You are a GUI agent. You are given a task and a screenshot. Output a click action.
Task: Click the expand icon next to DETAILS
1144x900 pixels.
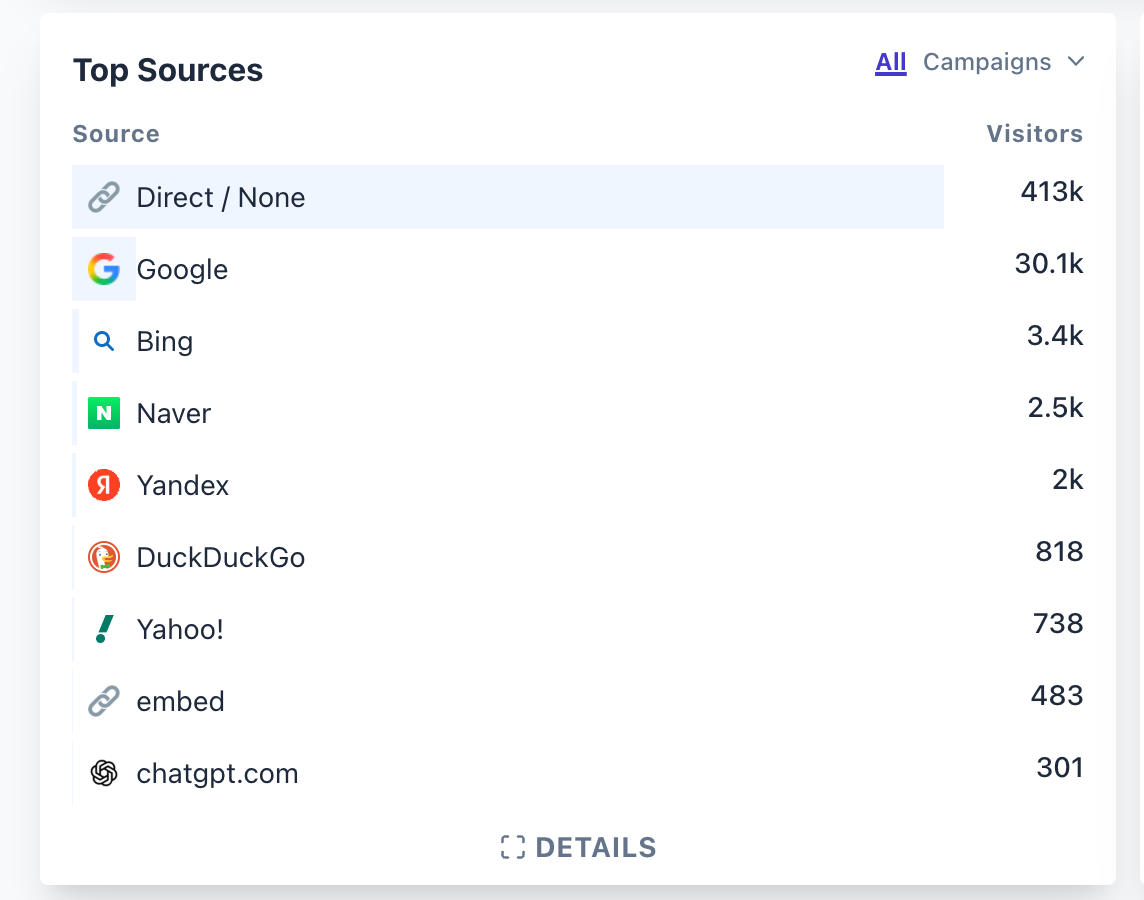pos(512,848)
